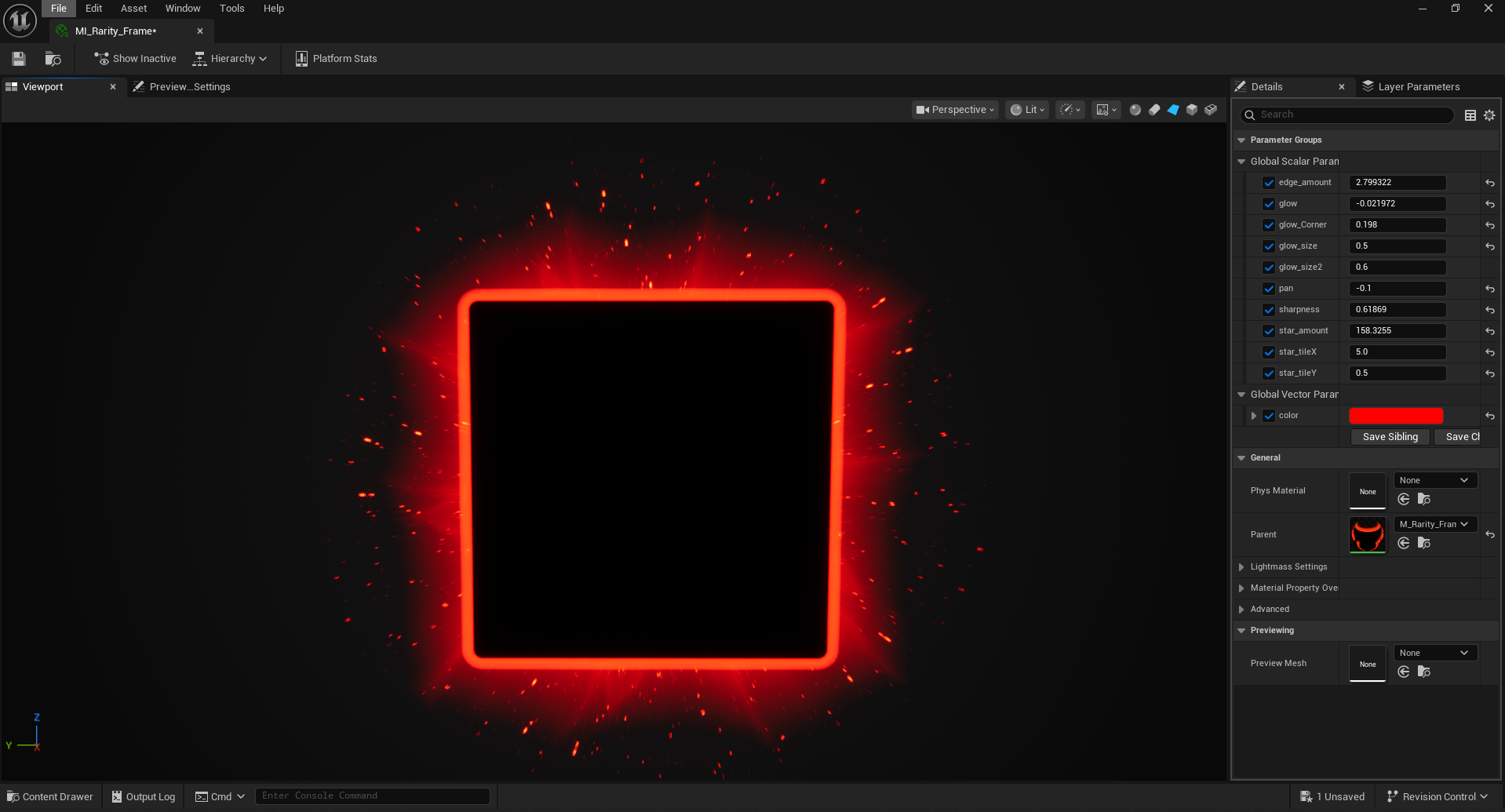The width and height of the screenshot is (1505, 812).
Task: Select the plane preview shape icon
Action: click(x=1173, y=110)
